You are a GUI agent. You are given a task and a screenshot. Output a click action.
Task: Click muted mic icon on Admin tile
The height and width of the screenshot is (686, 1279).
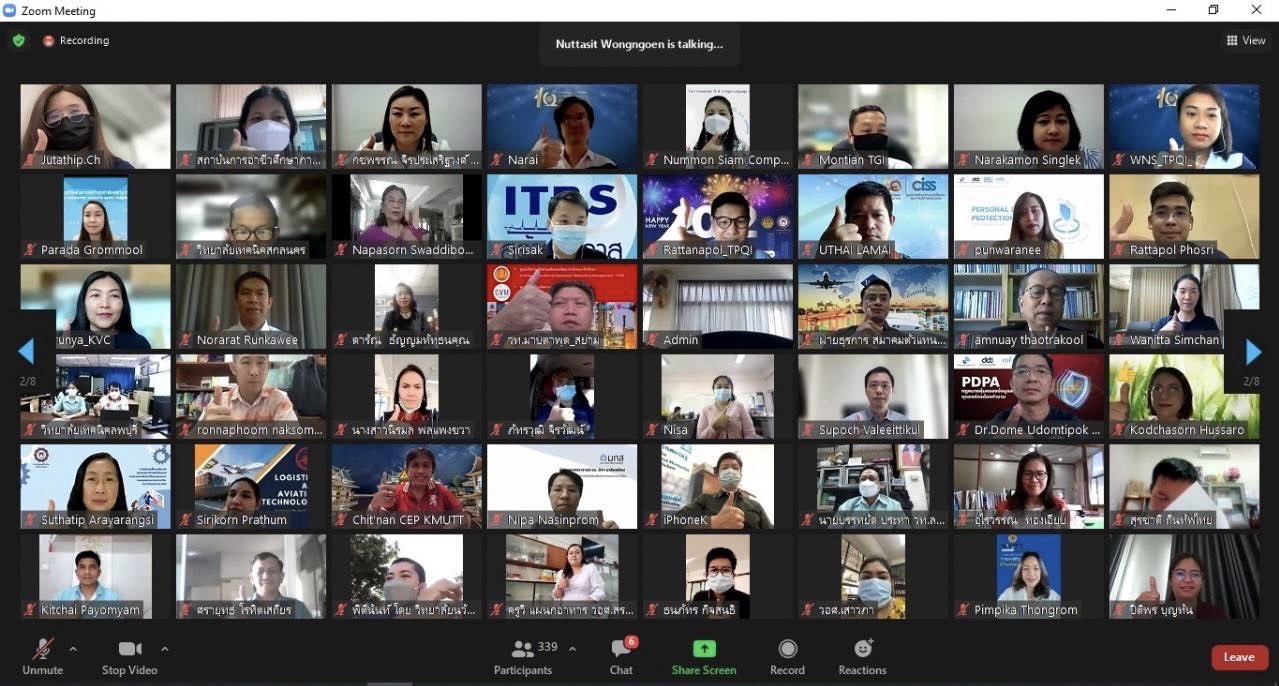click(652, 340)
